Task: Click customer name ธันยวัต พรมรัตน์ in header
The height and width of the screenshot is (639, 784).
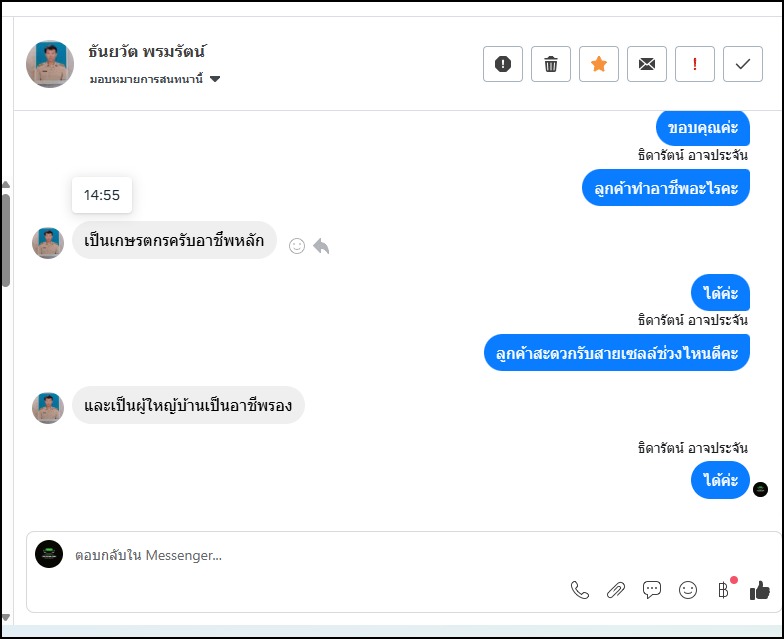Action: [147, 52]
